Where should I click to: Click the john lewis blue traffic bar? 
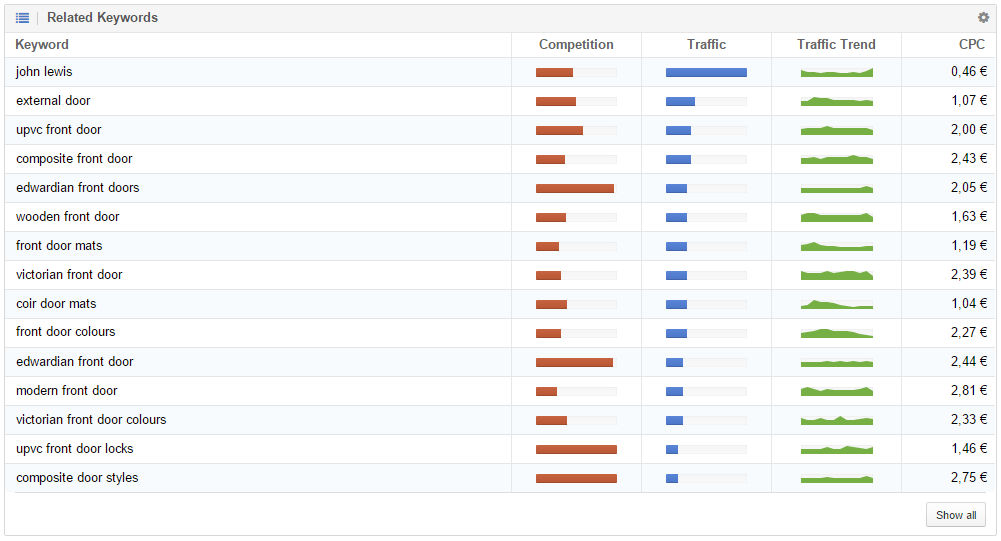[706, 73]
